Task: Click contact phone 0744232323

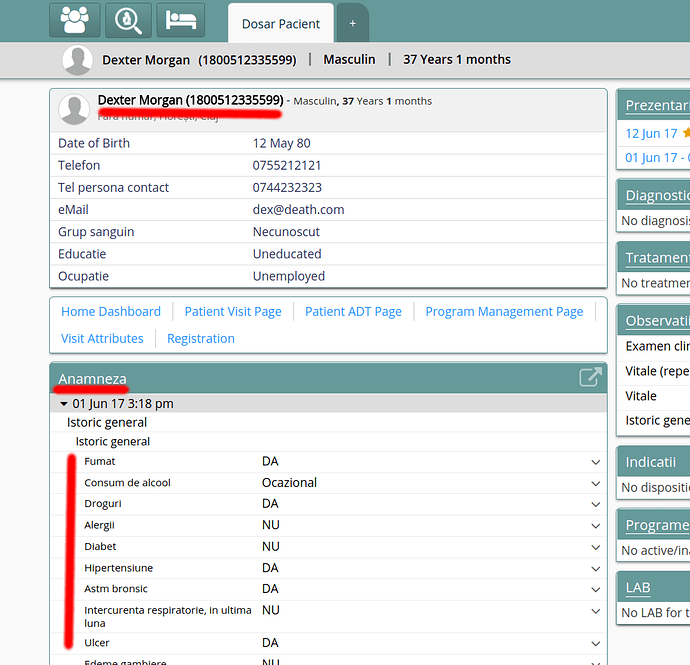Action: coord(287,187)
